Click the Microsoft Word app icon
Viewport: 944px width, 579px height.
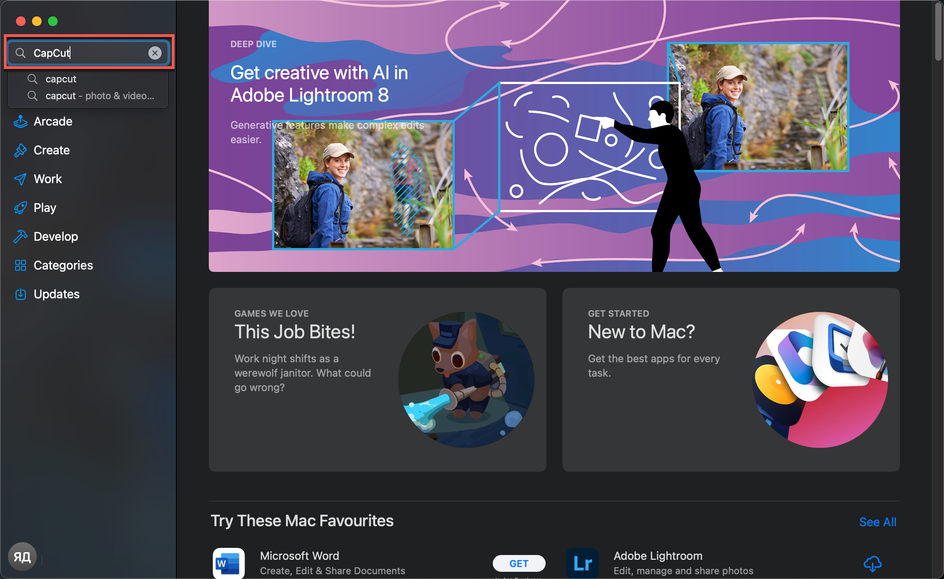(229, 563)
